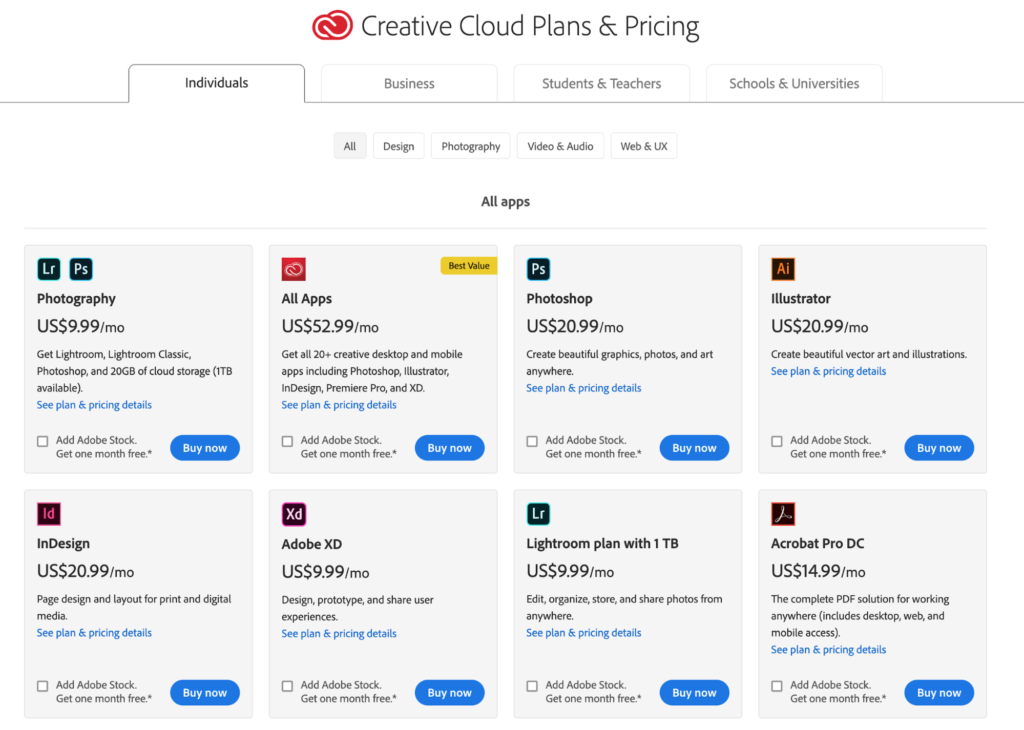Switch to the Individuals tab
Image resolution: width=1024 pixels, height=730 pixels.
click(216, 83)
